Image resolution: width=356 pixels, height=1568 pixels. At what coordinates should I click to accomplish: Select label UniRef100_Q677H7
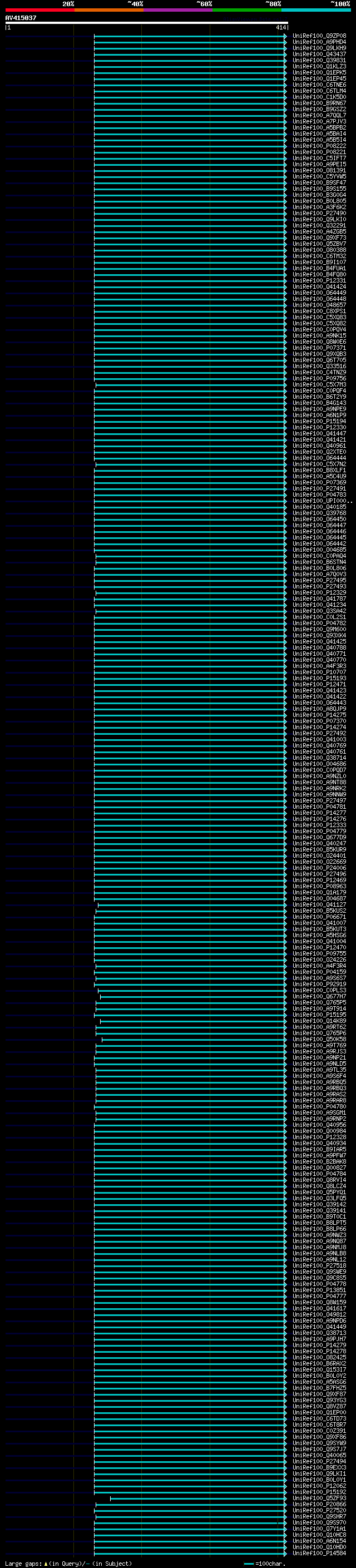[319, 996]
